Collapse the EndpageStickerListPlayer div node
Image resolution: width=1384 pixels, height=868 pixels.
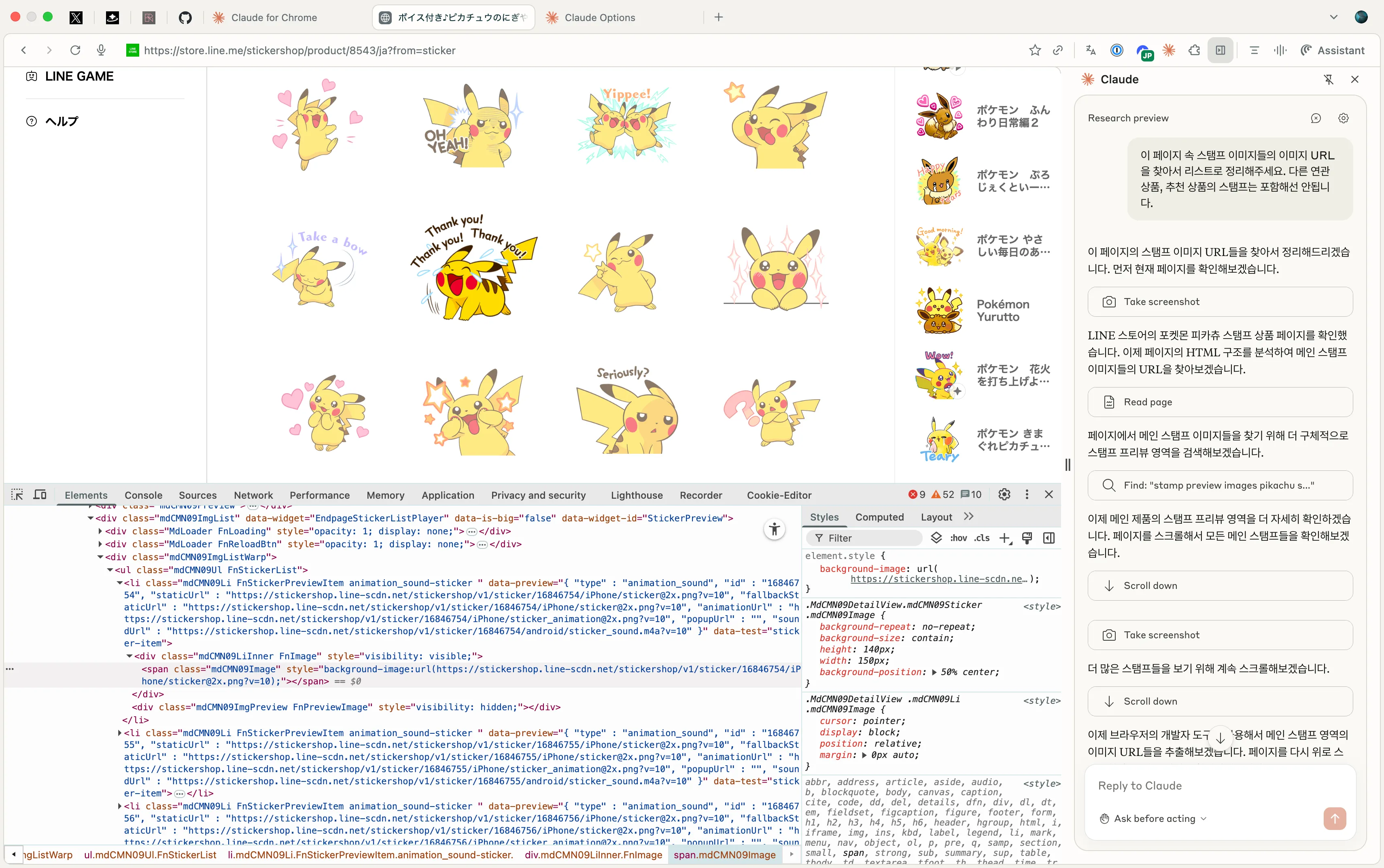pyautogui.click(x=91, y=519)
